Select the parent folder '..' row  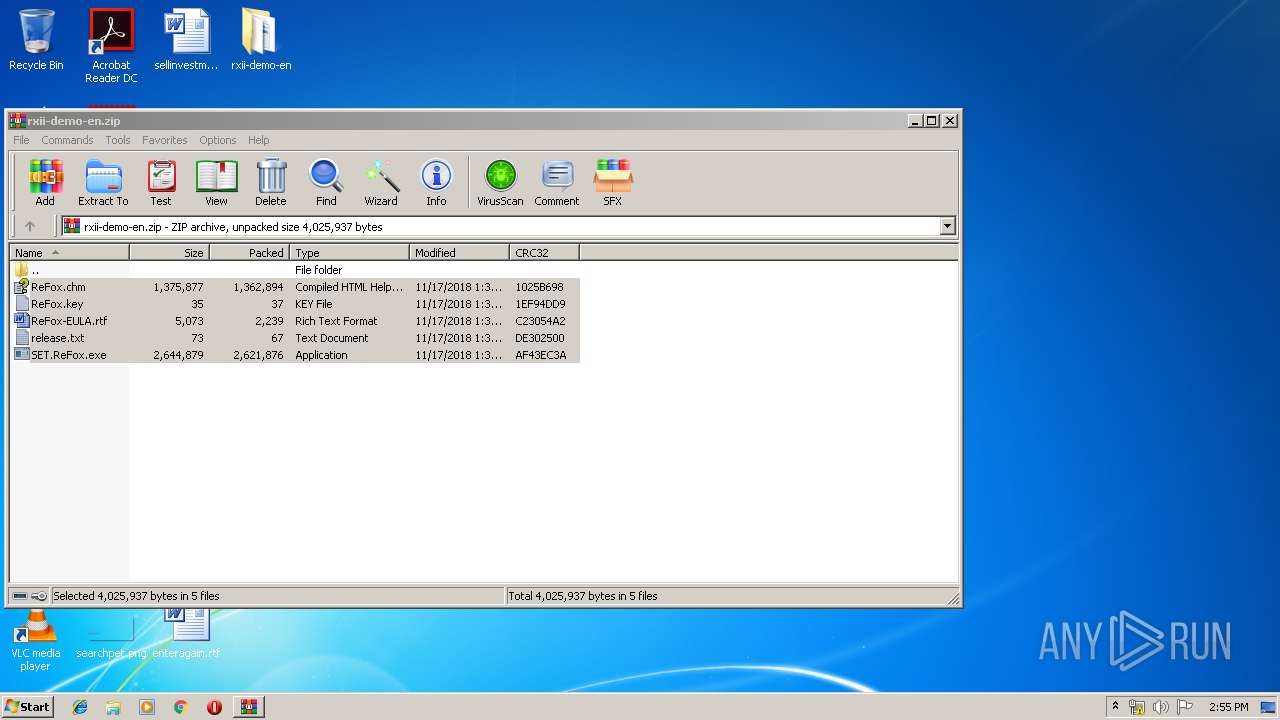coord(295,270)
